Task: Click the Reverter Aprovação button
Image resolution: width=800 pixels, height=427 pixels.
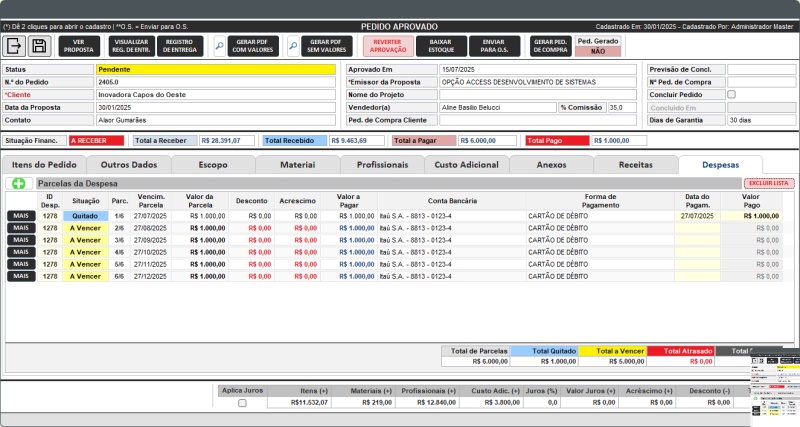Action: 388,46
